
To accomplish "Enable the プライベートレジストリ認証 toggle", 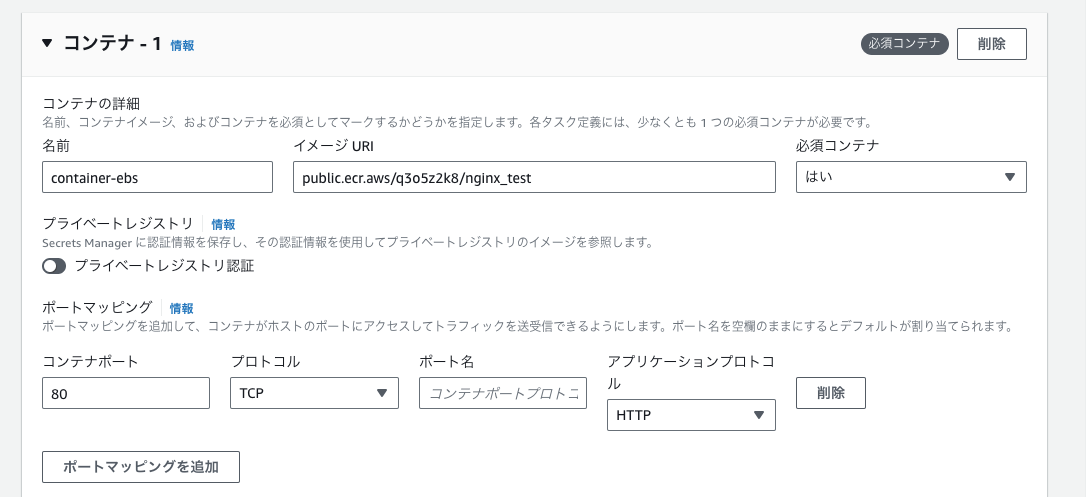I will coord(54,266).
